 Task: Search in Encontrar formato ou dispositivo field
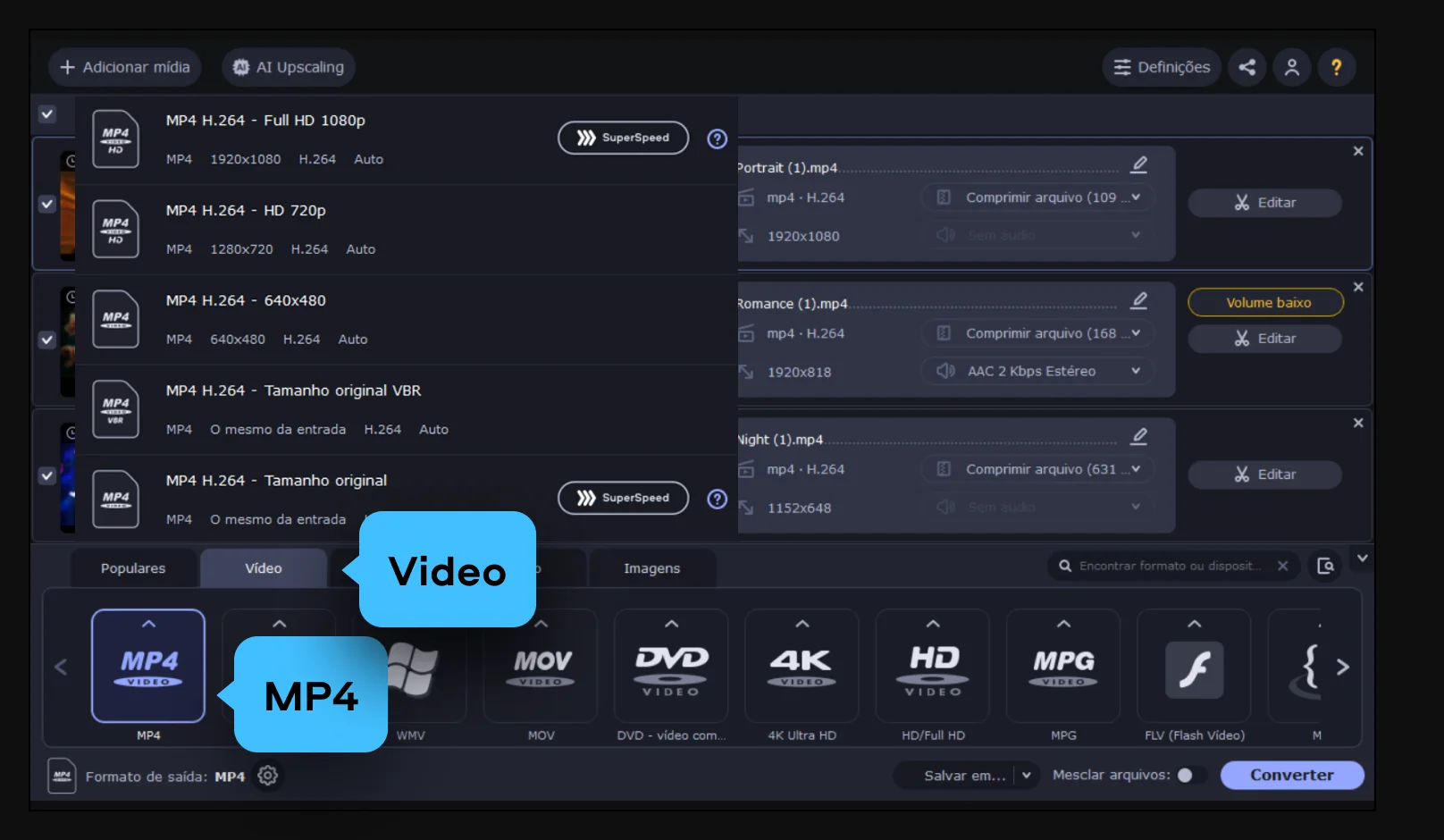1169,566
